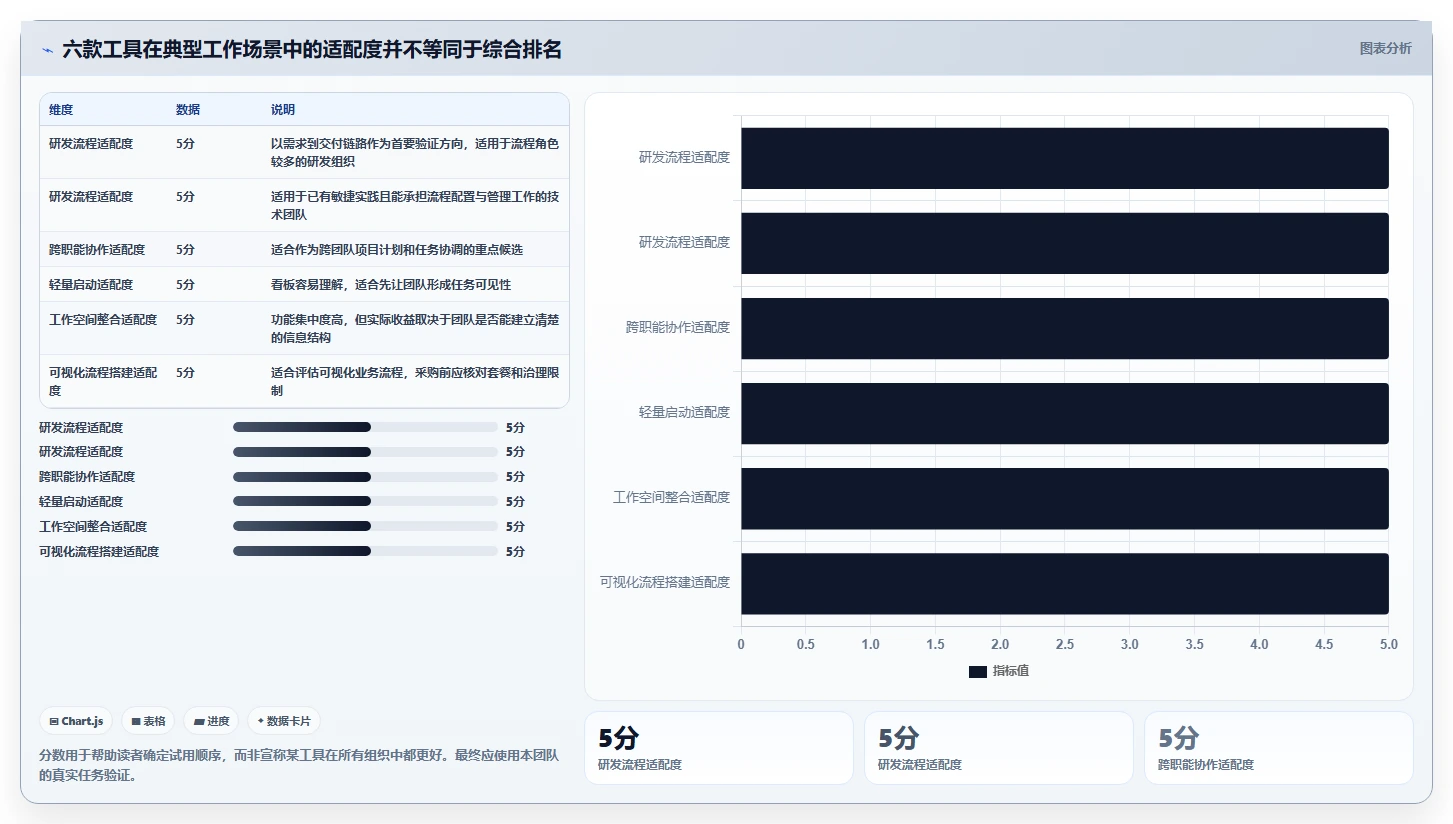Viewport: 1453px width, 824px height.
Task: Click 5分 after the 跨职能协作适配度 progress bar
Action: (x=515, y=477)
